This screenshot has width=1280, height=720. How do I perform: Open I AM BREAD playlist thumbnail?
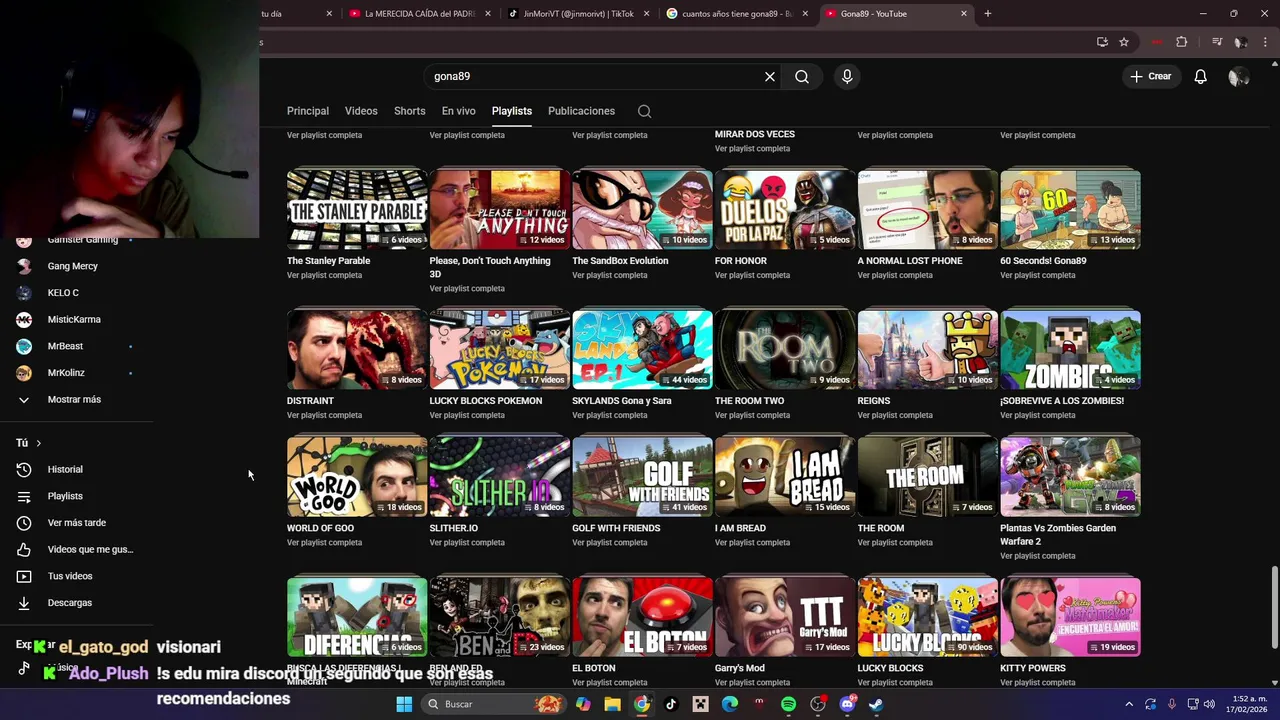coord(785,476)
